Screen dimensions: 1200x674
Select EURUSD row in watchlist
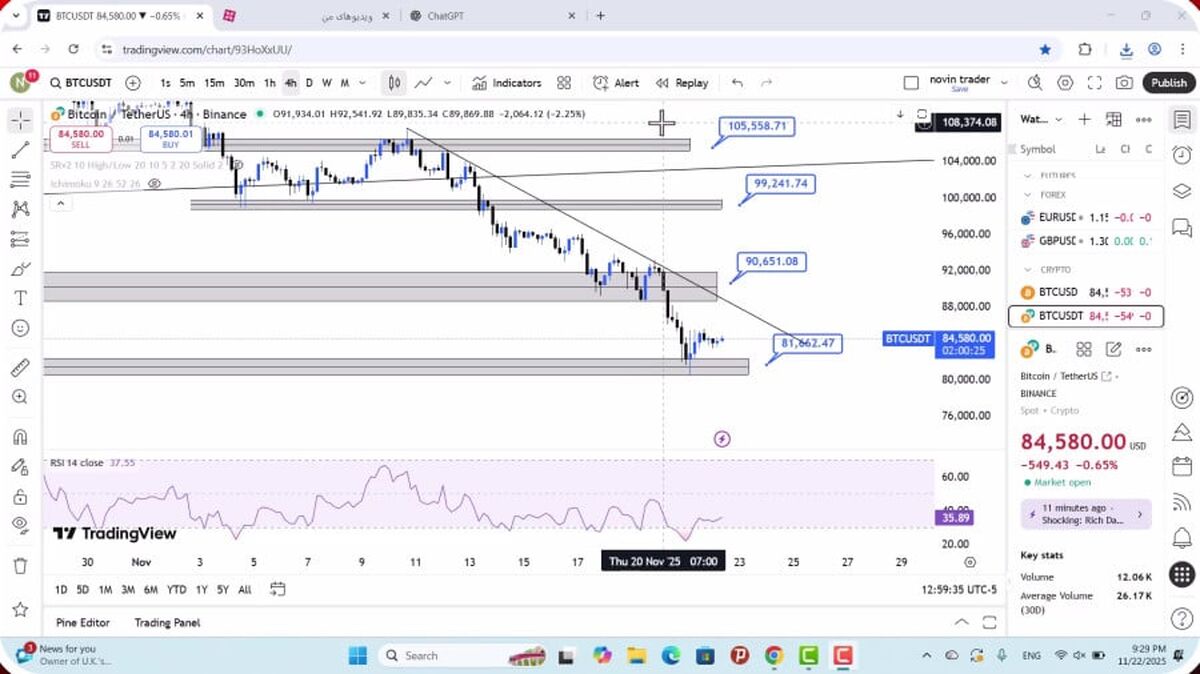[1086, 217]
